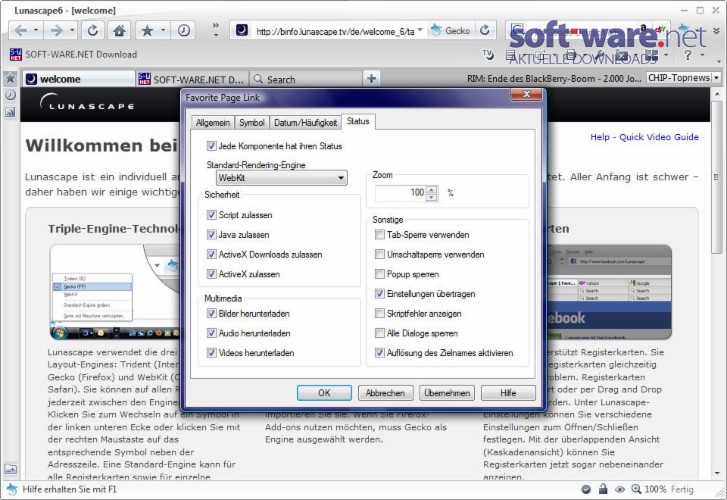Increase zoom with the up spinner arrow
This screenshot has width=727, height=500.
pos(432,189)
